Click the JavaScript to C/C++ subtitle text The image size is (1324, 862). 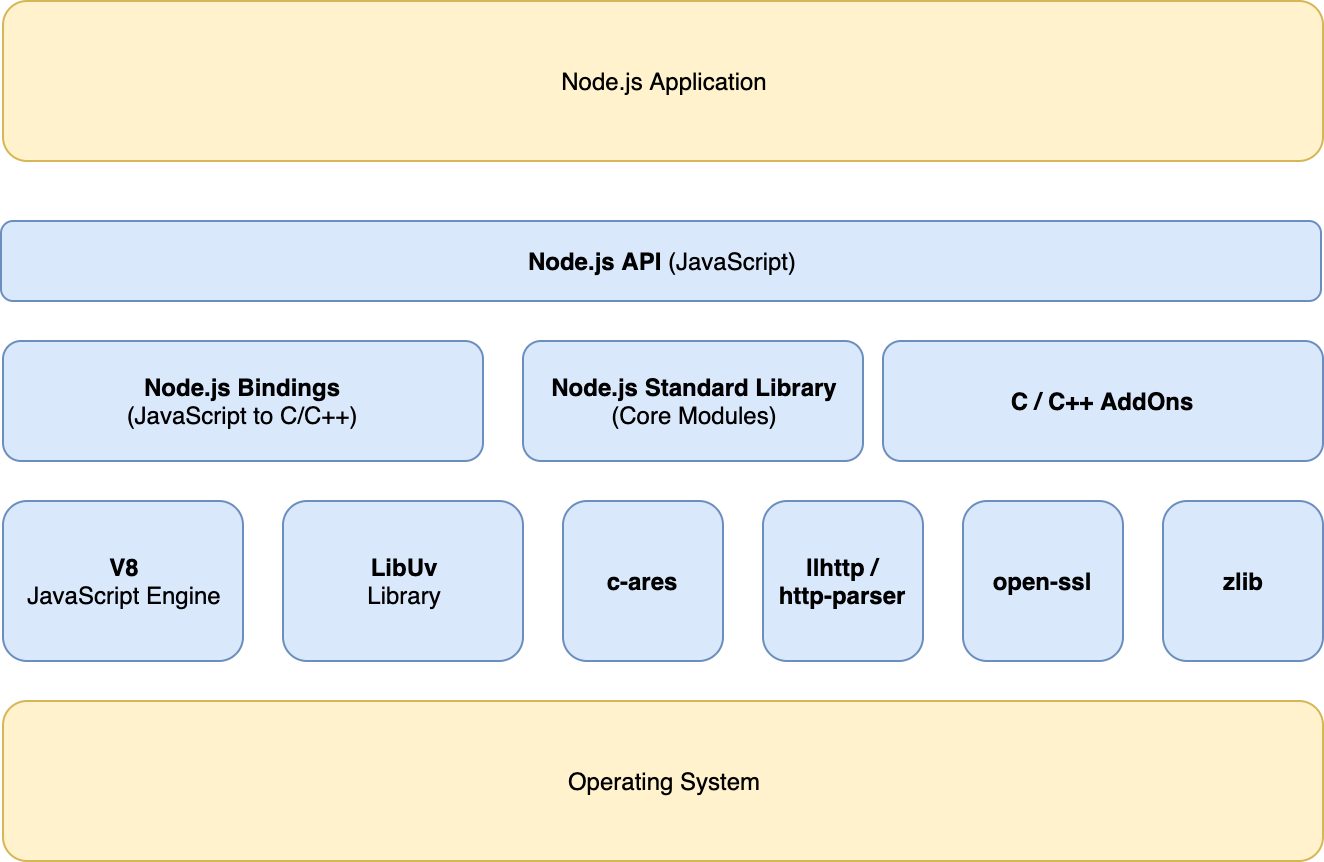click(241, 416)
